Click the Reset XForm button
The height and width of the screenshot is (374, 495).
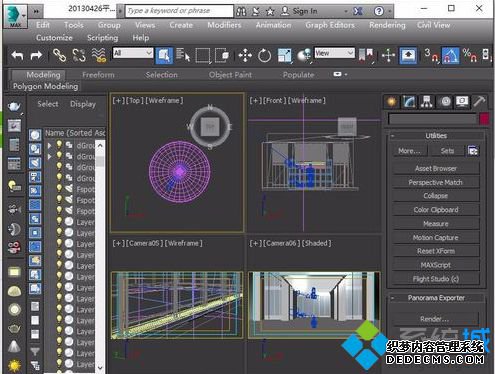(436, 251)
